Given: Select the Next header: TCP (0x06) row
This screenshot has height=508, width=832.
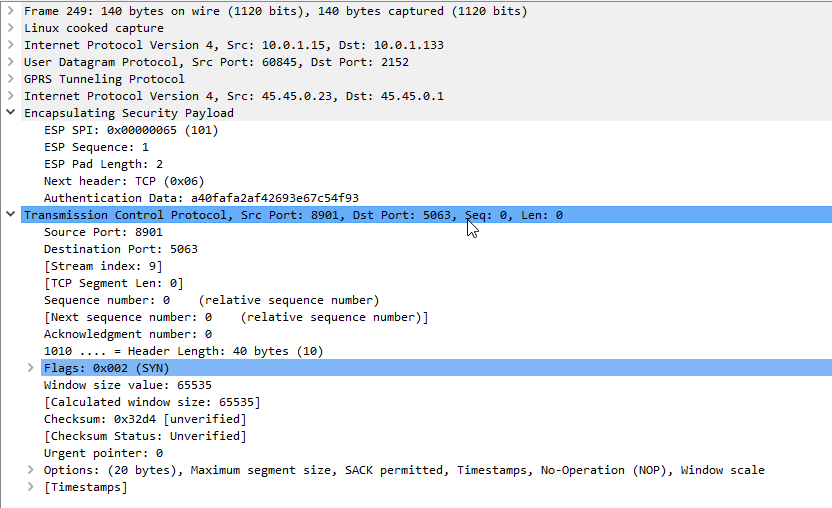Looking at the screenshot, I should tap(427, 181).
